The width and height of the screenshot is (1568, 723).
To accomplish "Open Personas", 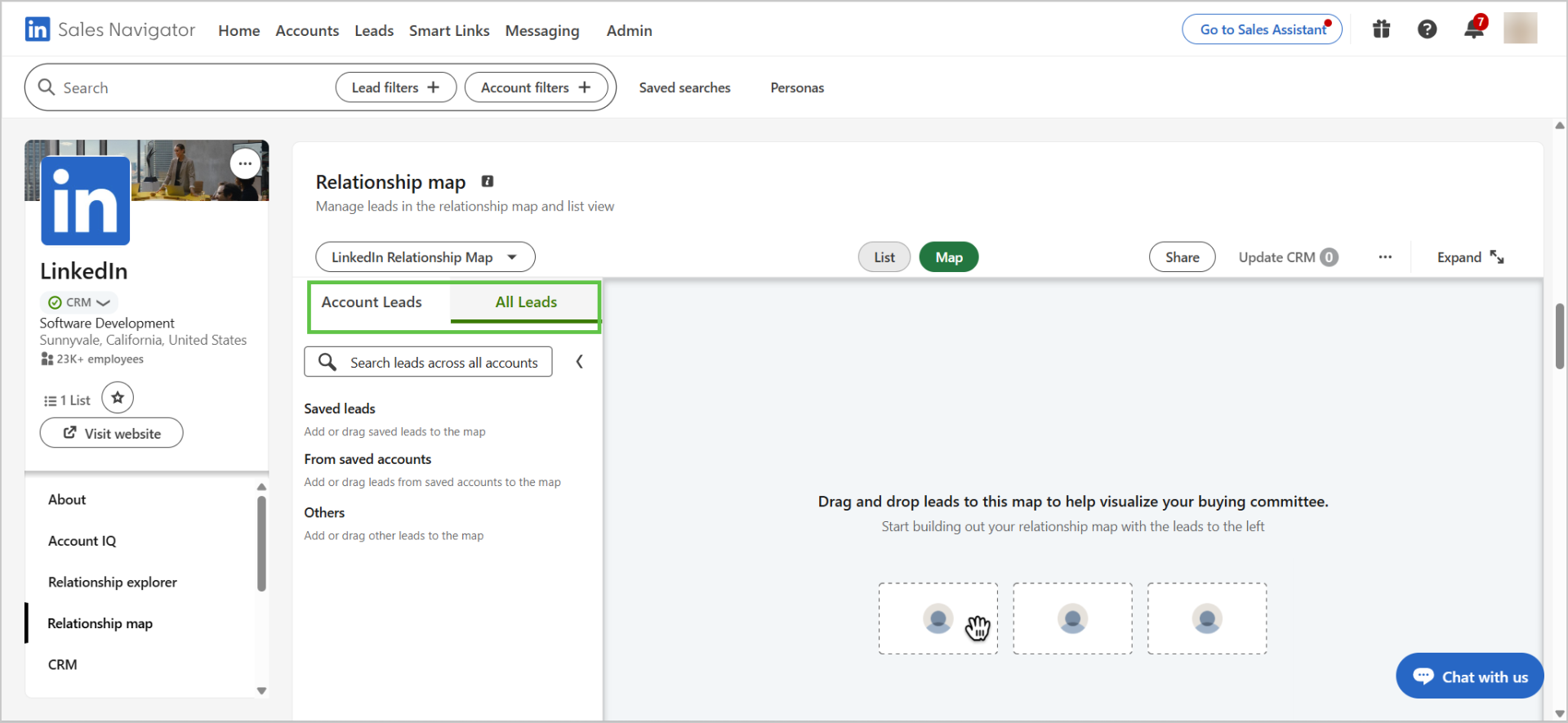I will tap(797, 87).
